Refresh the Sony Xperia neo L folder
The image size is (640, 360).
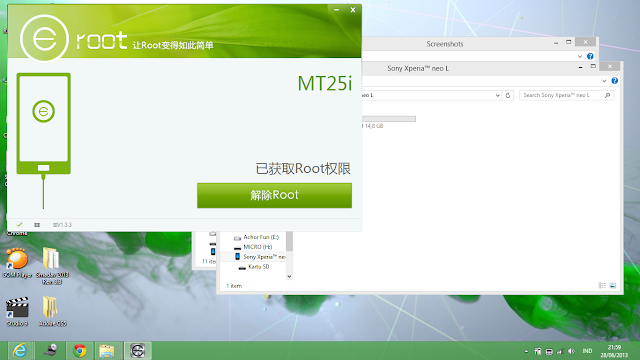click(x=508, y=96)
